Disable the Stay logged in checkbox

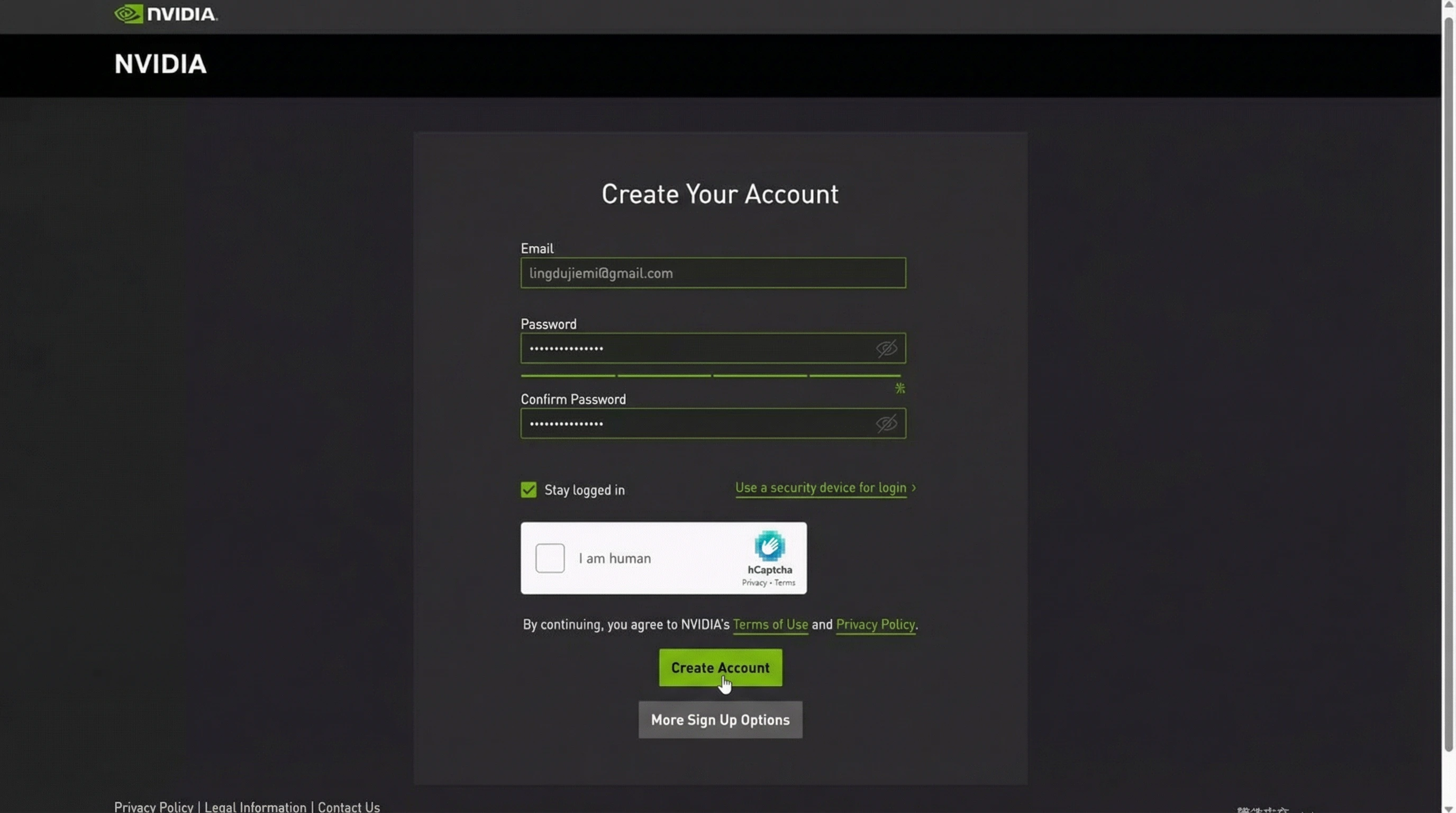tap(528, 490)
